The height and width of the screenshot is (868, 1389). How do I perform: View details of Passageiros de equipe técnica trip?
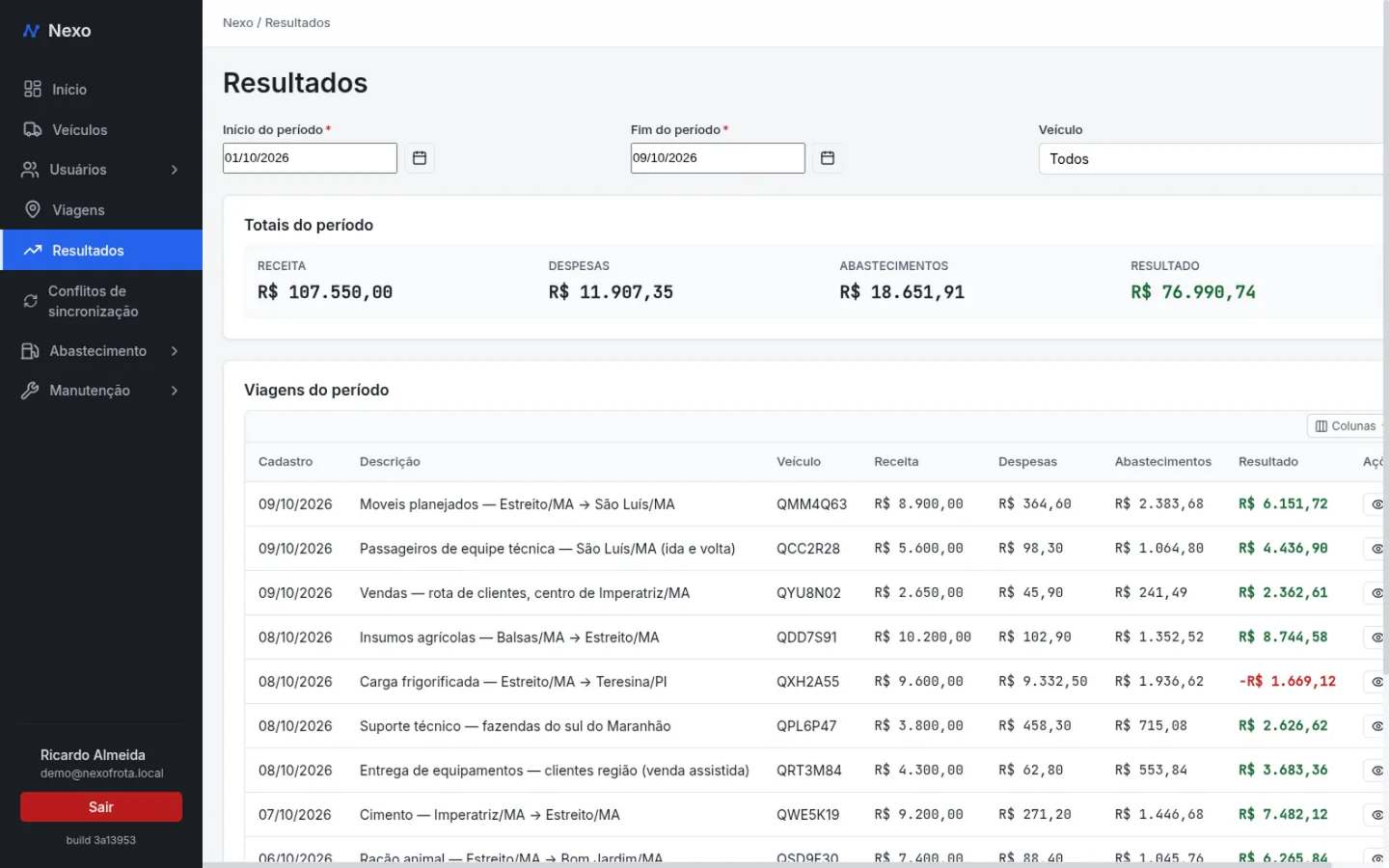[1376, 549]
